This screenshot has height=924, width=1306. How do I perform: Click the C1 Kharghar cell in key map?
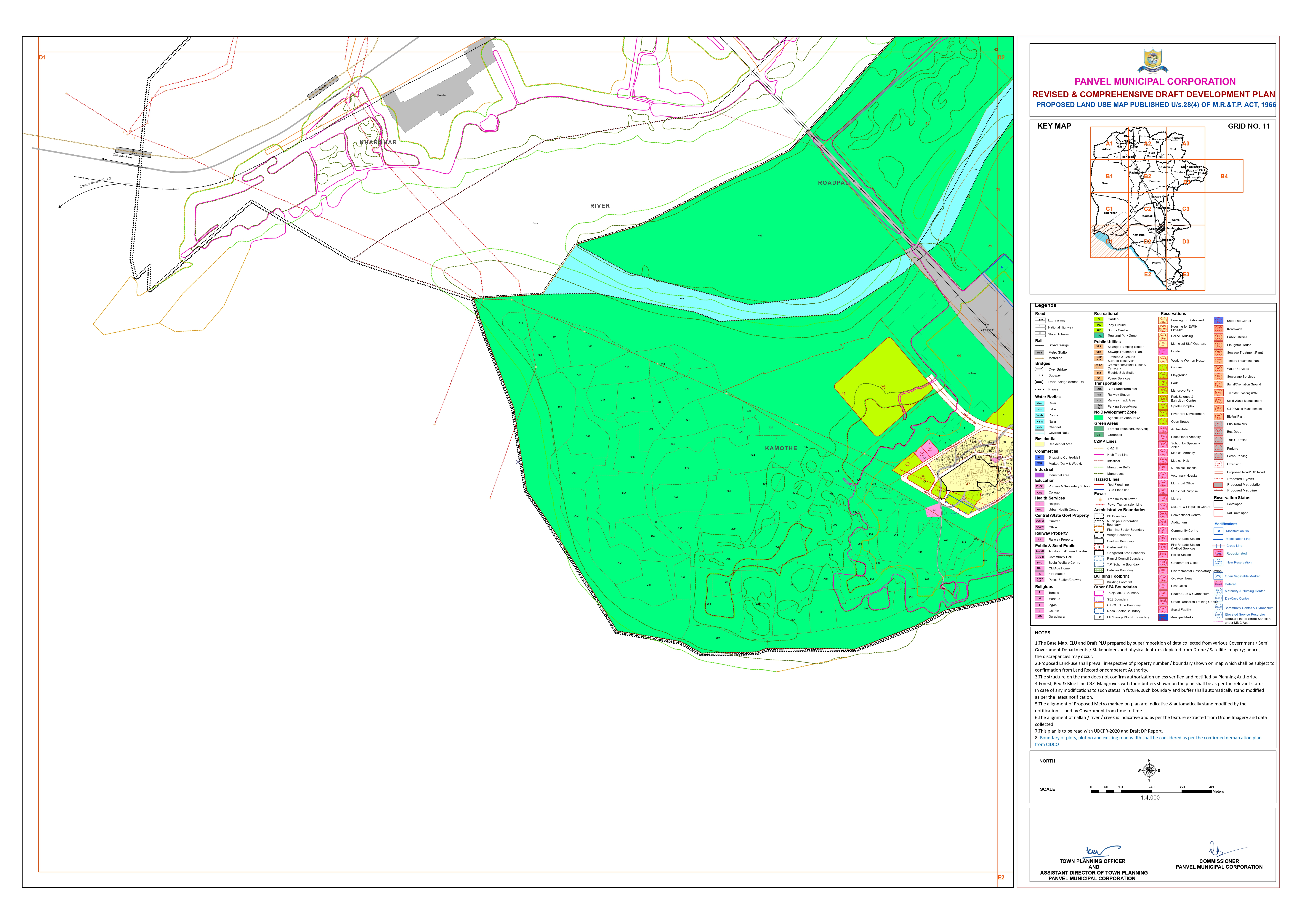point(1110,209)
